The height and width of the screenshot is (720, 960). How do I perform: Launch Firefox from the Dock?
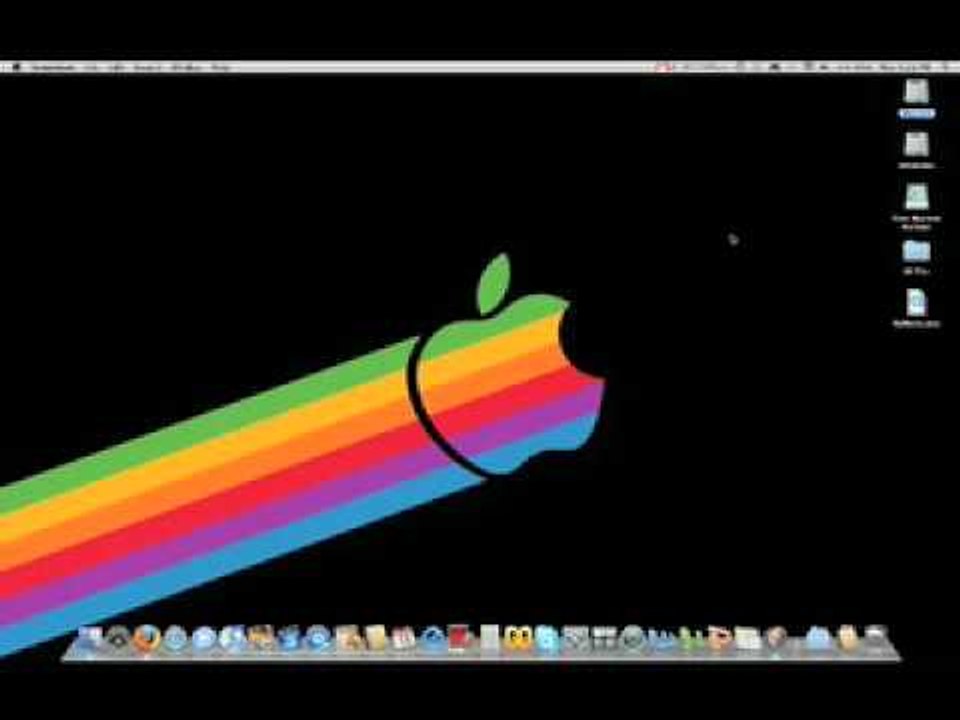(x=148, y=639)
